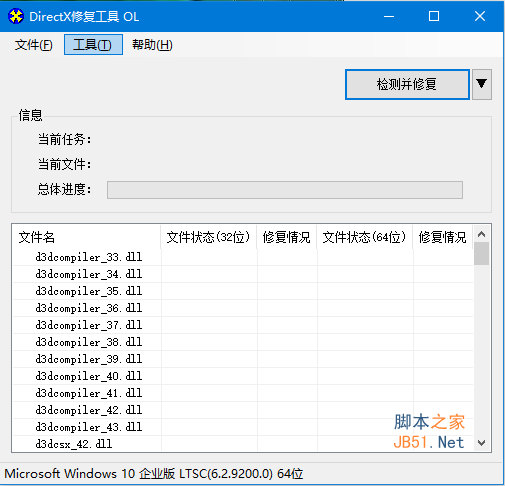This screenshot has width=505, height=486.
Task: Select row d3dcompiler_40.dll
Action: click(243, 376)
